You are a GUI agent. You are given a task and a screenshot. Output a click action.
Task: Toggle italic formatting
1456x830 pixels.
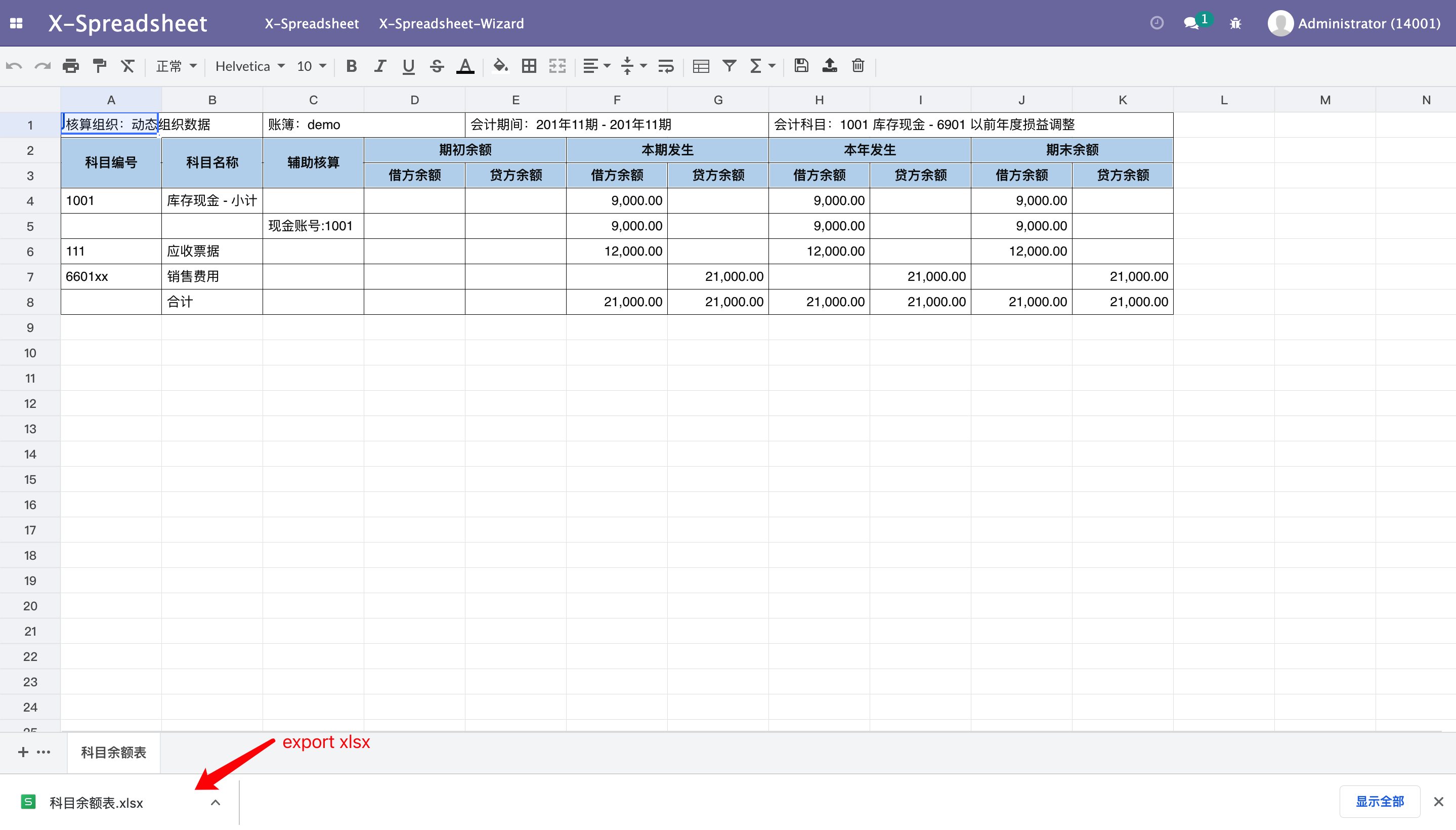(379, 66)
